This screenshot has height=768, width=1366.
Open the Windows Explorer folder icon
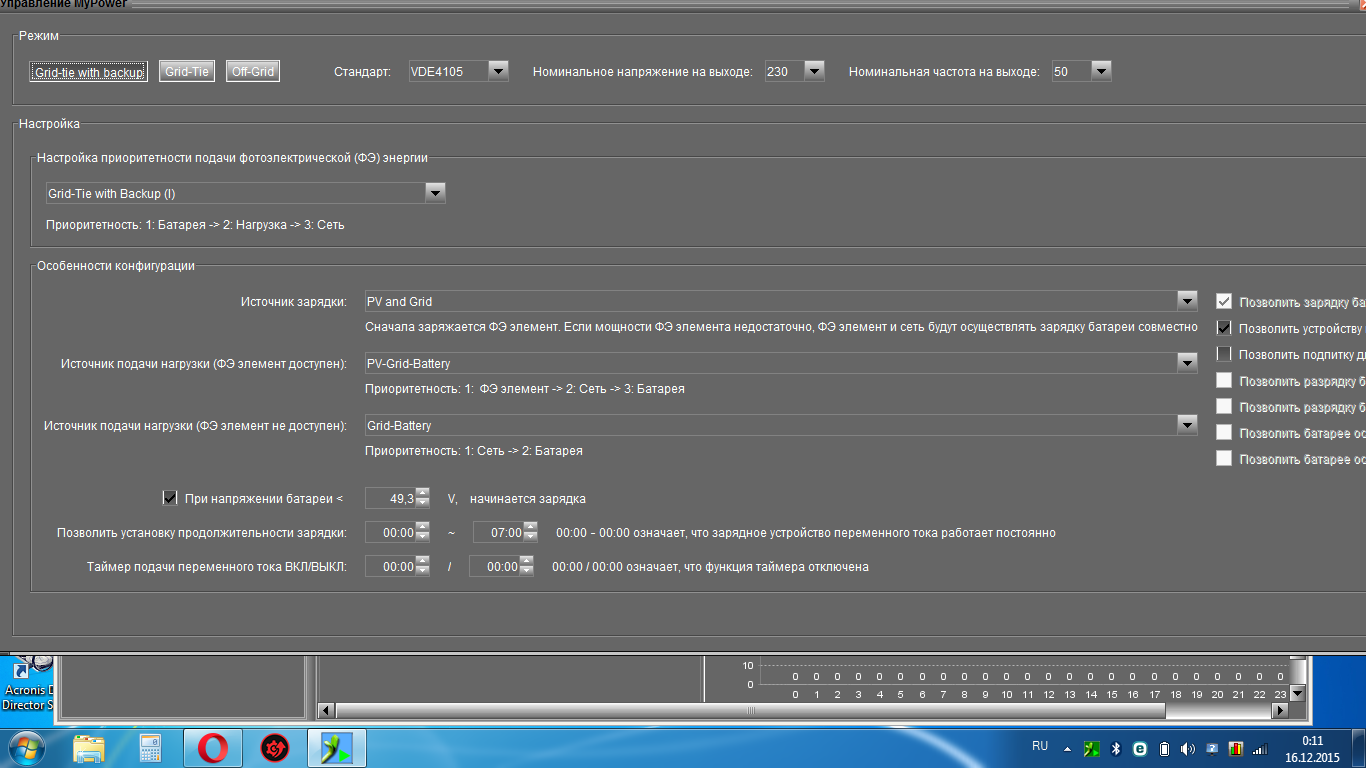[x=89, y=748]
